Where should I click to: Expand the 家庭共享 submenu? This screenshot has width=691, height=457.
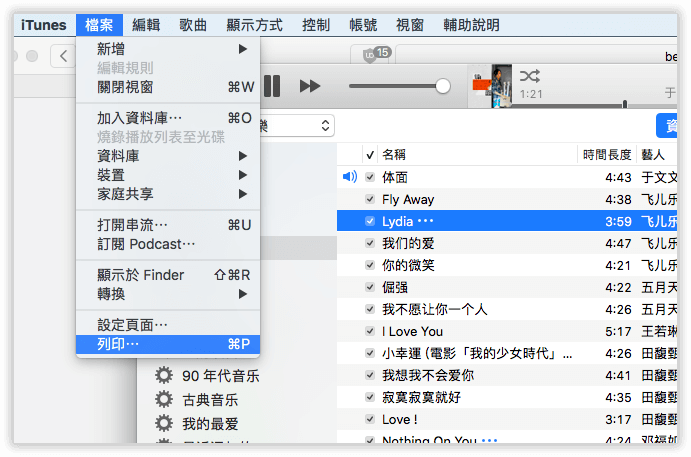click(x=168, y=194)
